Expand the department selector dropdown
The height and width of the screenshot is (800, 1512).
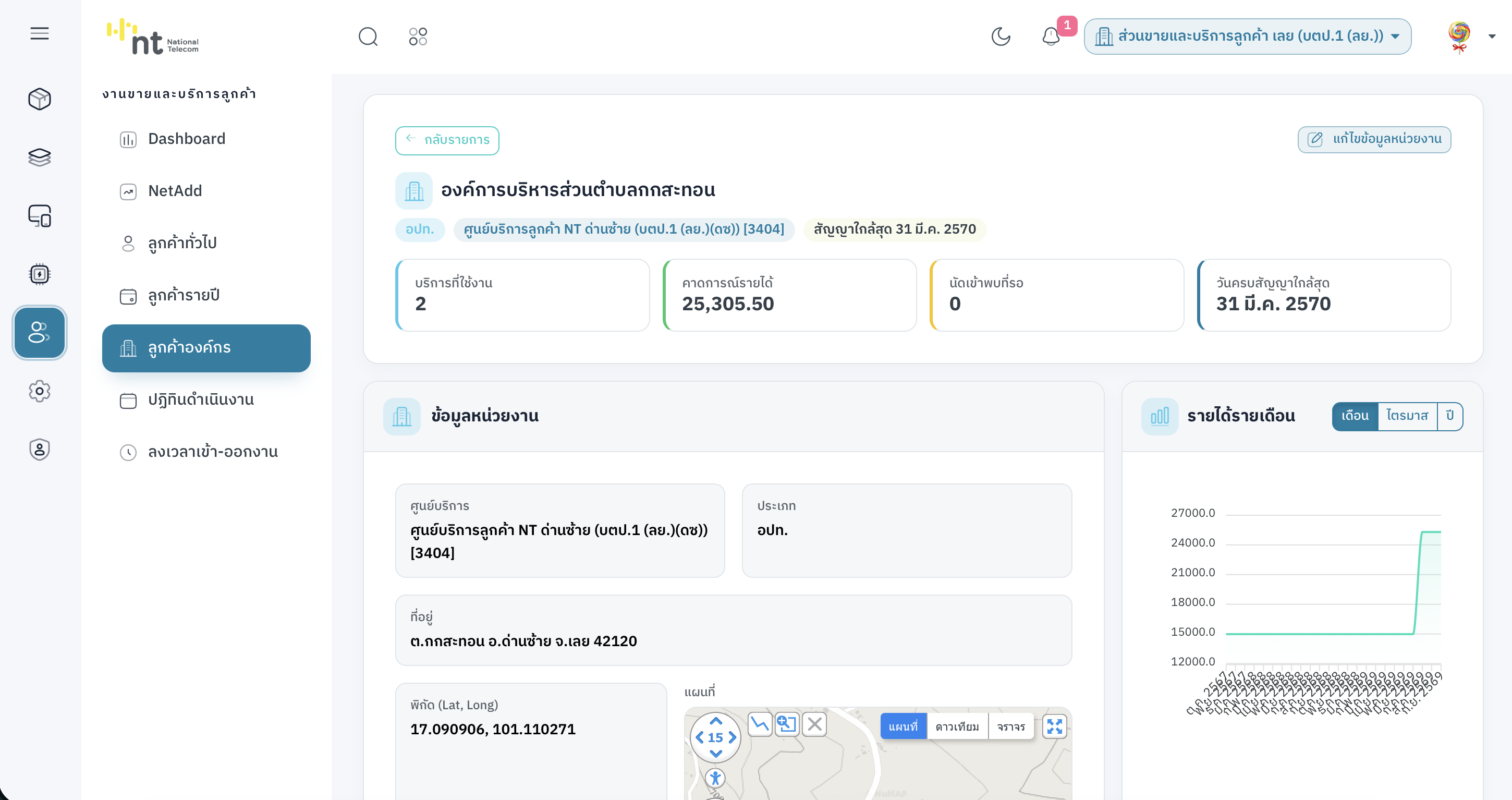pyautogui.click(x=1247, y=37)
